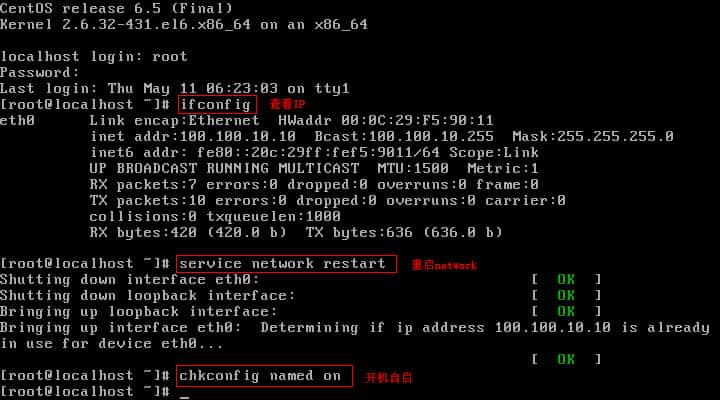Screen dimensions: 720x400
Task: Click the red annotation next to chkconfig
Action: pos(388,377)
